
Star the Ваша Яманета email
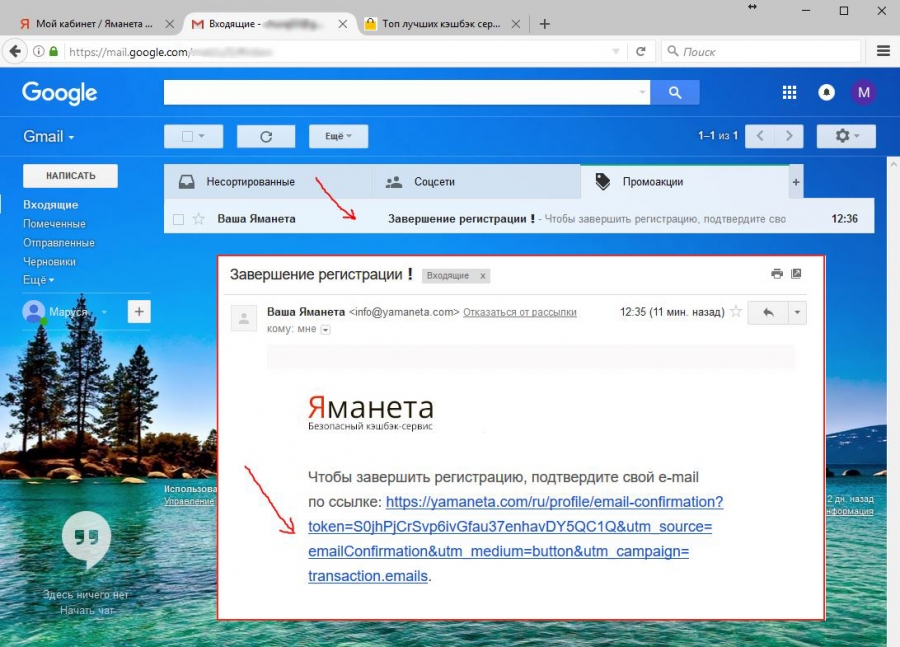coord(199,219)
